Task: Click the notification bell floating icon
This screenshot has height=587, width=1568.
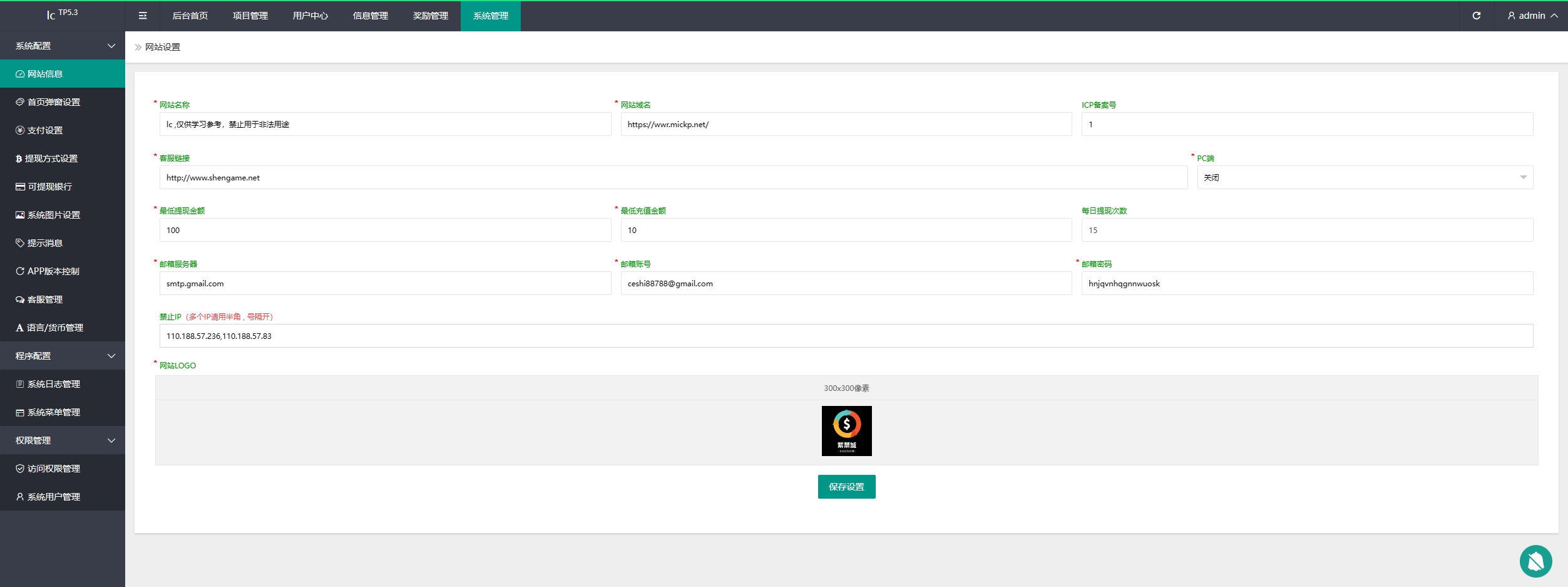Action: [x=1536, y=561]
